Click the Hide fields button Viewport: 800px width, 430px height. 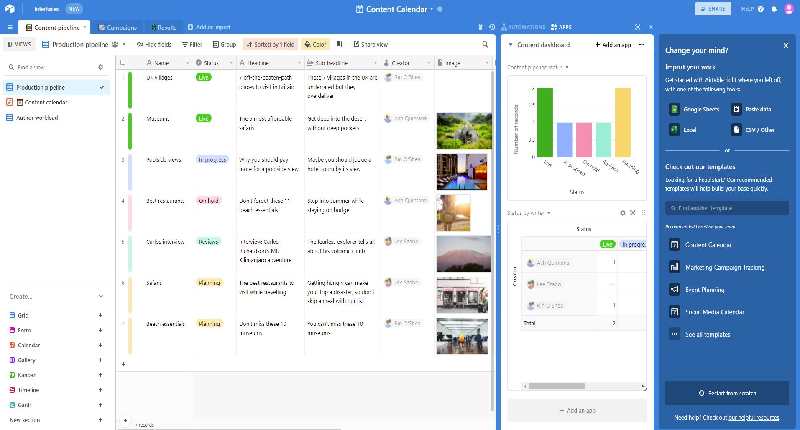(154, 44)
